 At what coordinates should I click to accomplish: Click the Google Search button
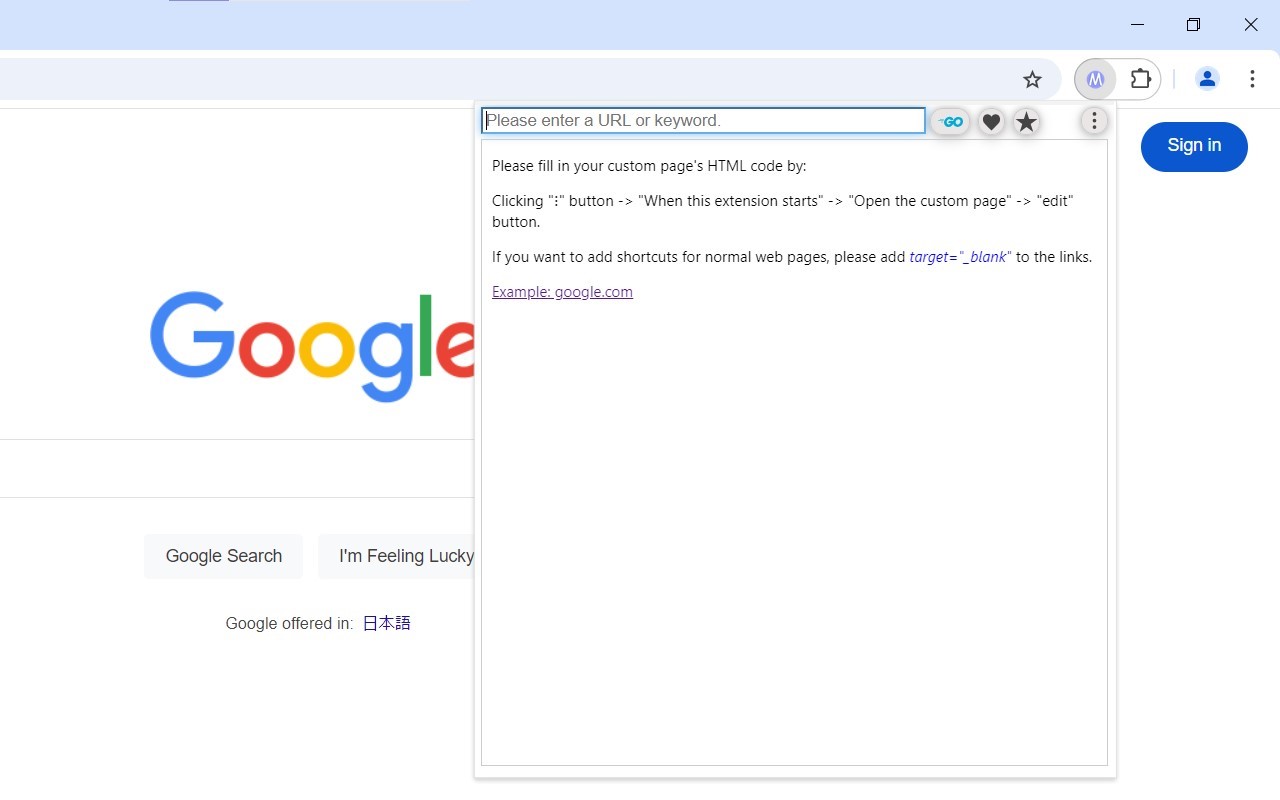[223, 556]
